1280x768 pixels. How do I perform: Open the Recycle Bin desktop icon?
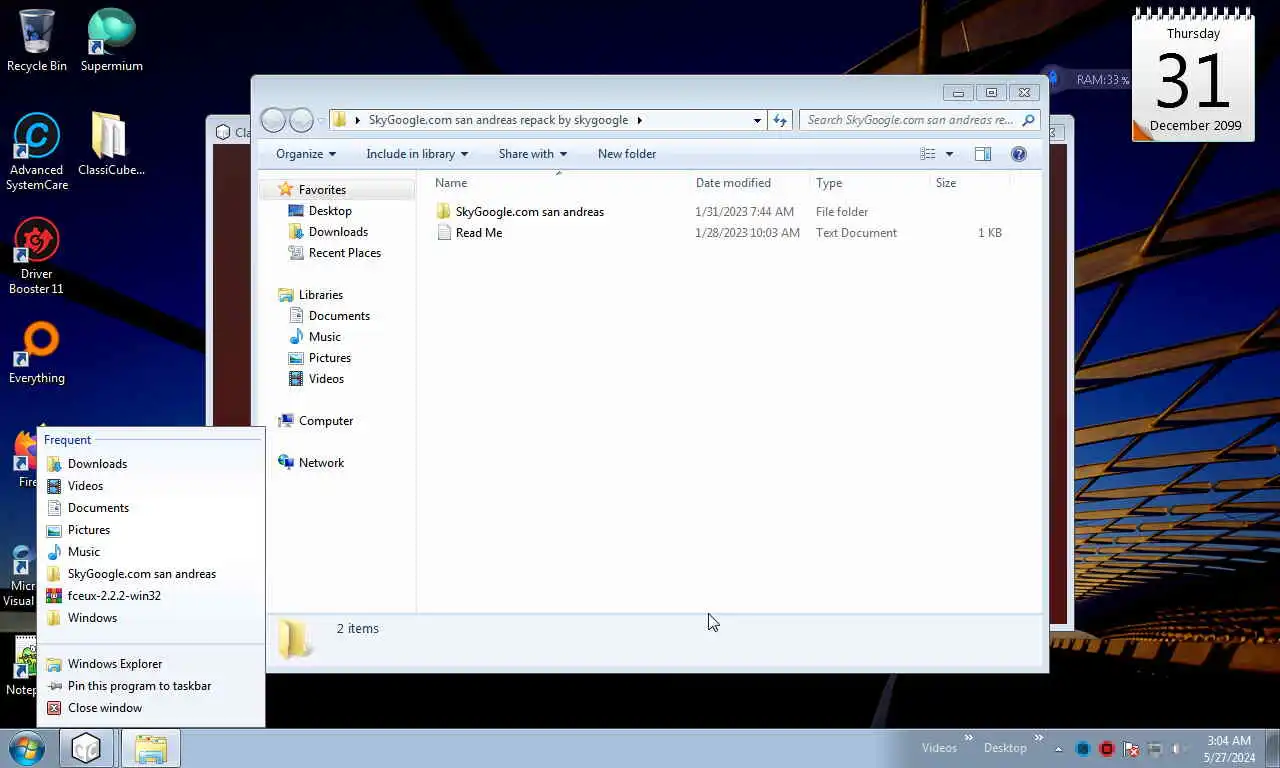37,40
